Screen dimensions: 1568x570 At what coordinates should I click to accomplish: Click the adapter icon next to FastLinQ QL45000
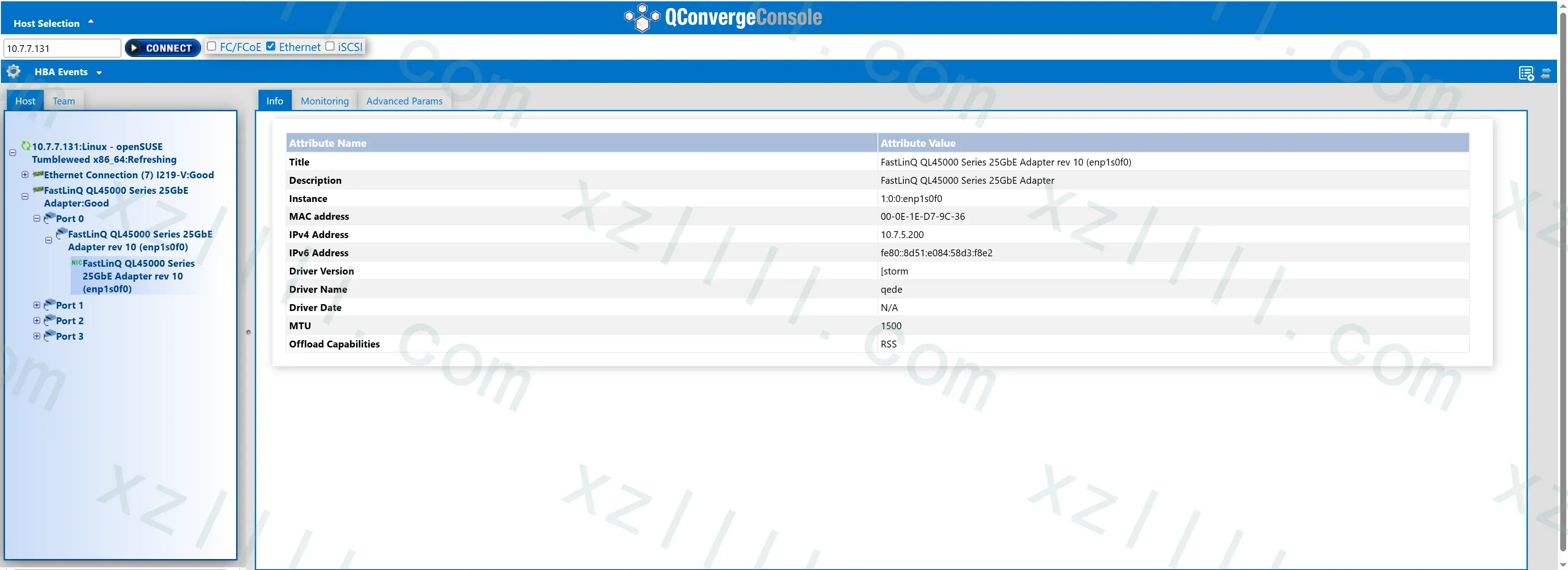[38, 190]
